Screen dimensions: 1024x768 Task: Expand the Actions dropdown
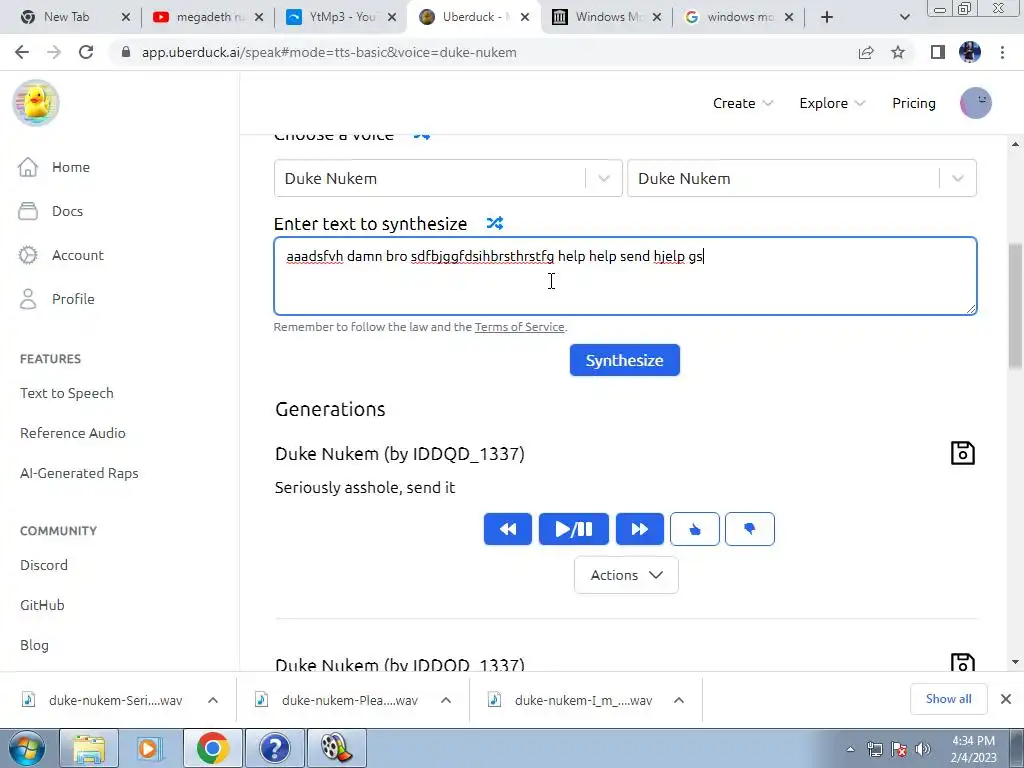[x=626, y=575]
